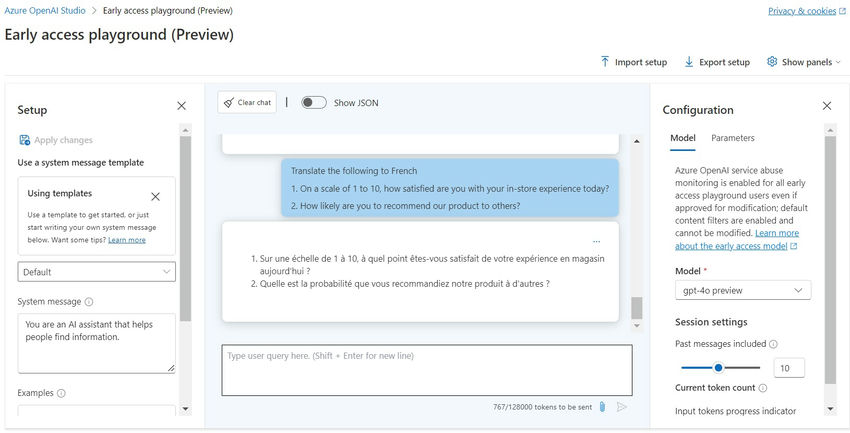Click the Apply changes icon
This screenshot has width=850, height=433.
(25, 140)
